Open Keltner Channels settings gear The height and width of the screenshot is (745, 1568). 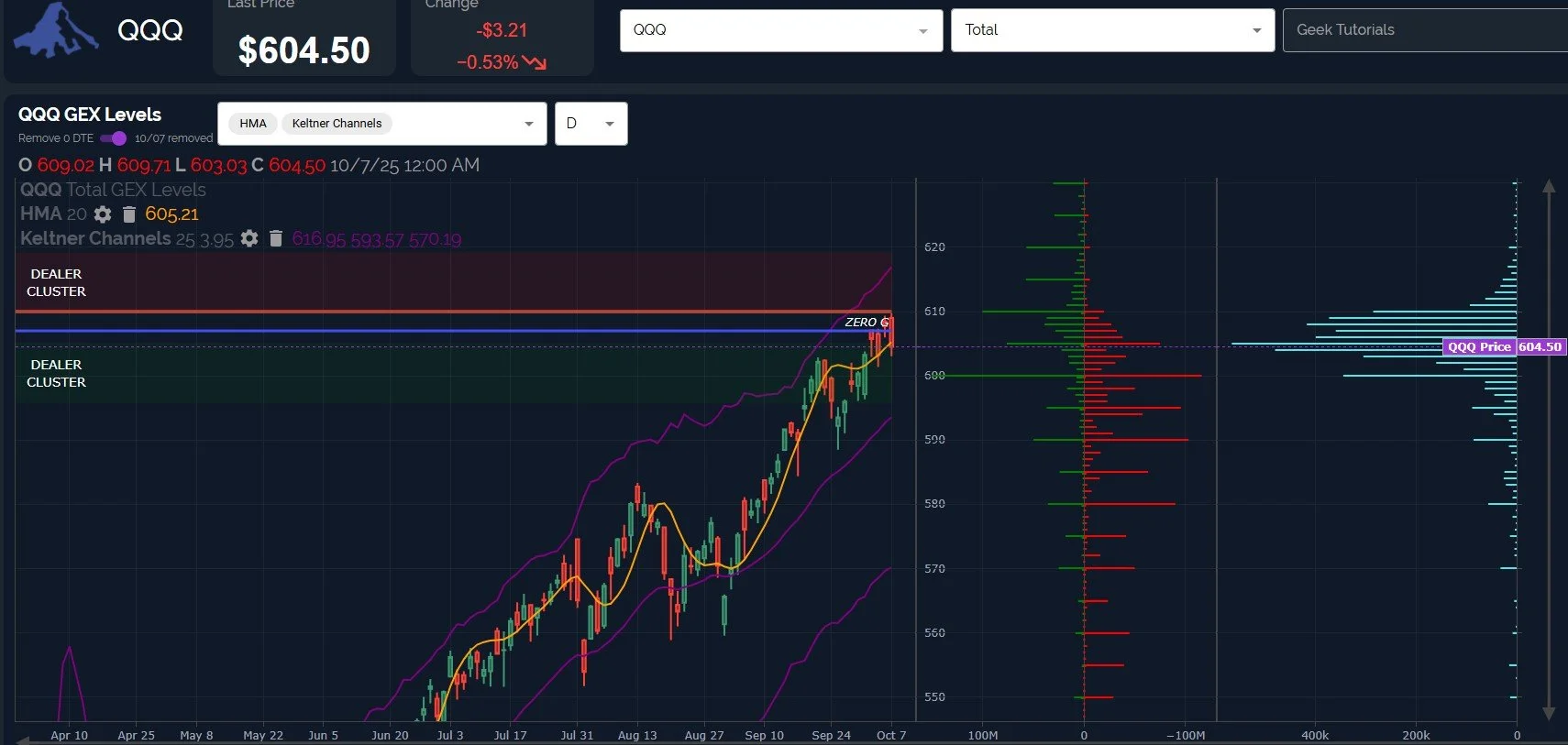[249, 238]
